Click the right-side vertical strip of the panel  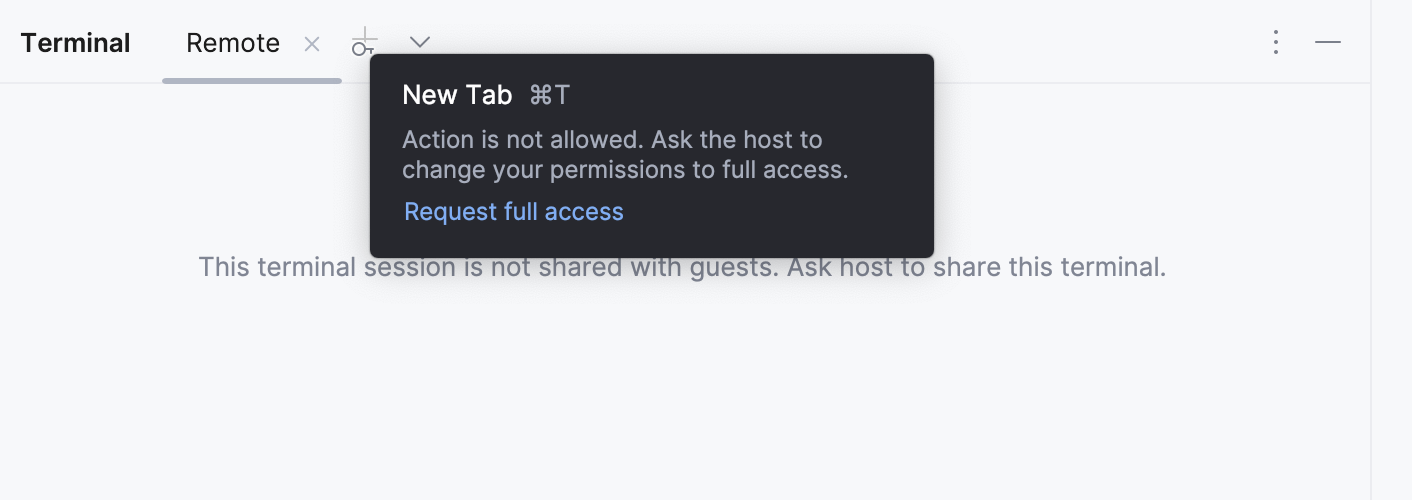tap(1391, 250)
